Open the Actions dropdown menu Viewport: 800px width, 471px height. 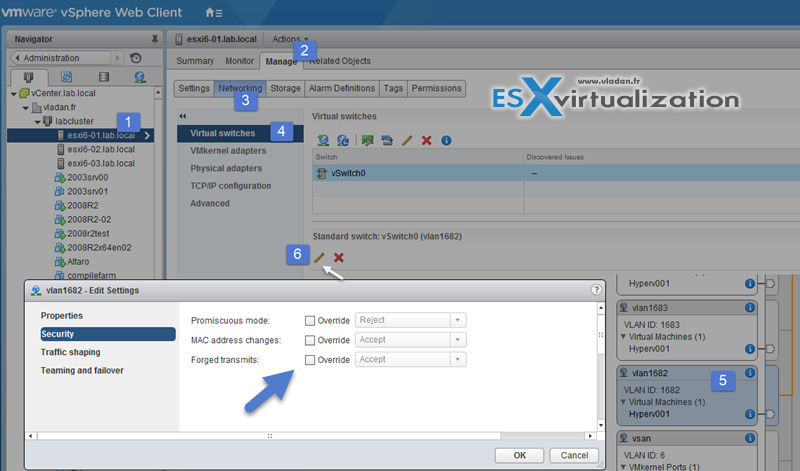pos(290,39)
